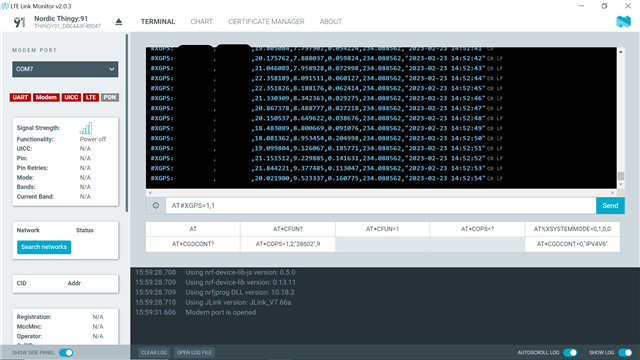Click the command history clock icon
This screenshot has width=640, height=360.
click(x=156, y=206)
